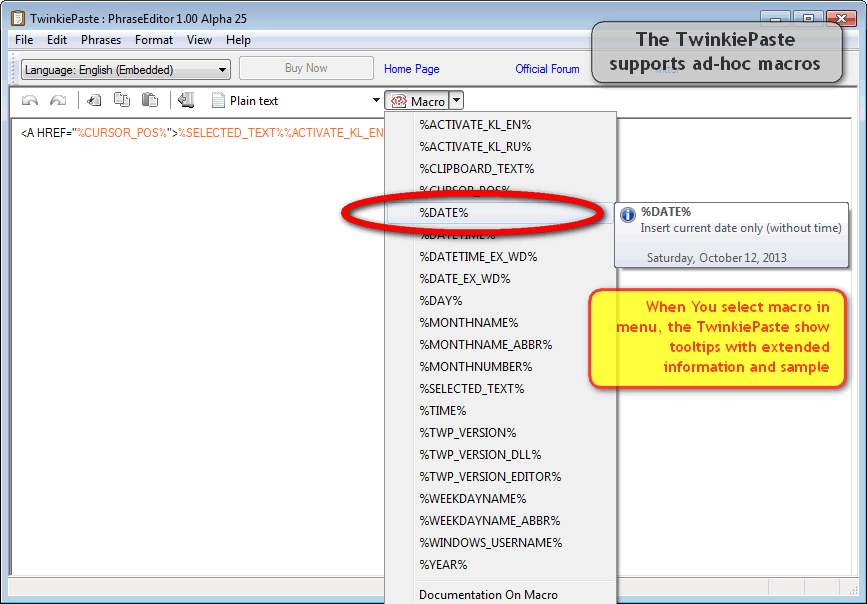Choose %CLIPBOARD_TEXT% from the macro menu

tap(500, 169)
